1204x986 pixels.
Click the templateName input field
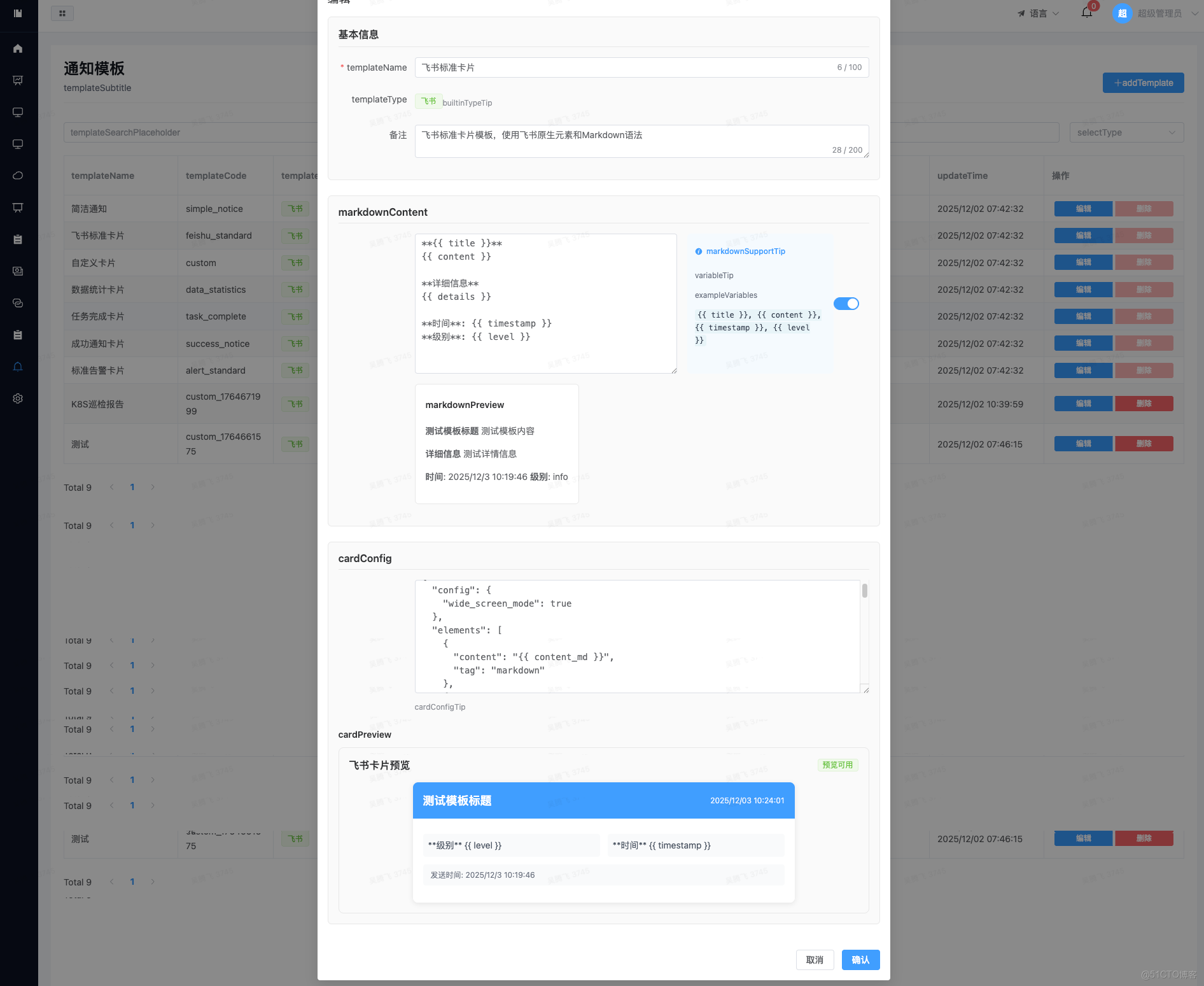(x=641, y=67)
